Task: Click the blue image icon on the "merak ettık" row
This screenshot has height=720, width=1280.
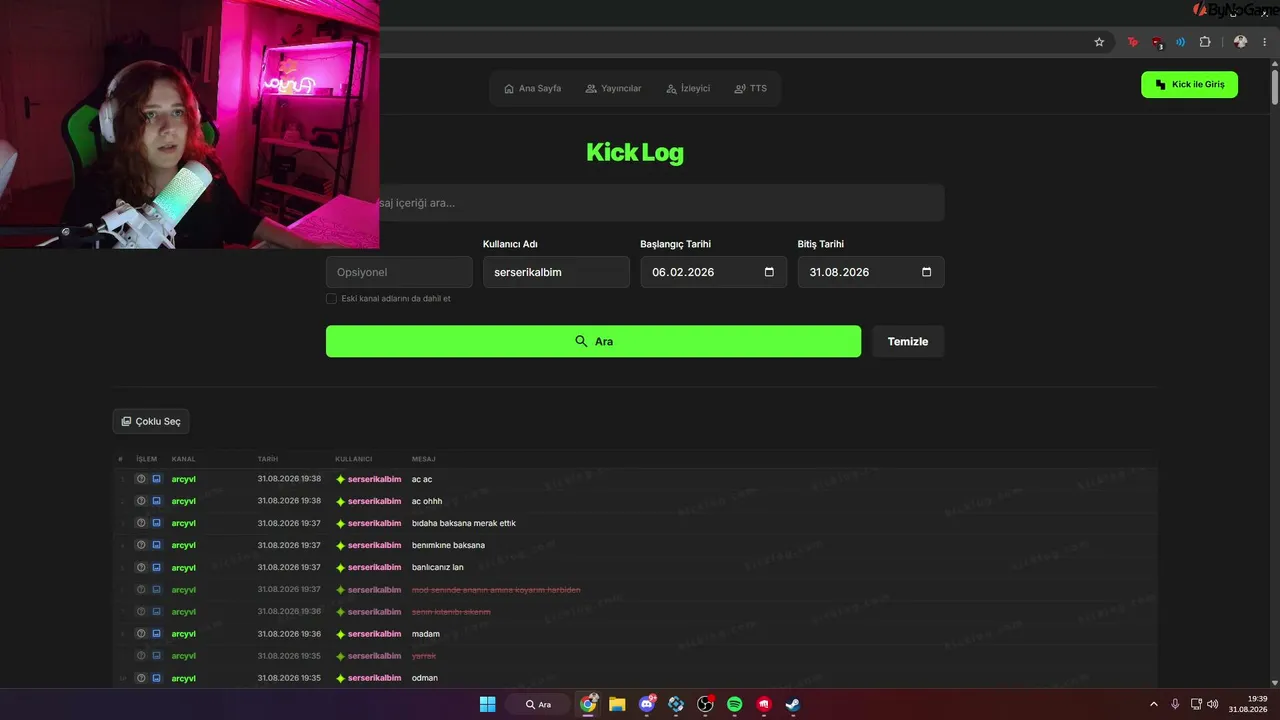Action: click(x=156, y=523)
